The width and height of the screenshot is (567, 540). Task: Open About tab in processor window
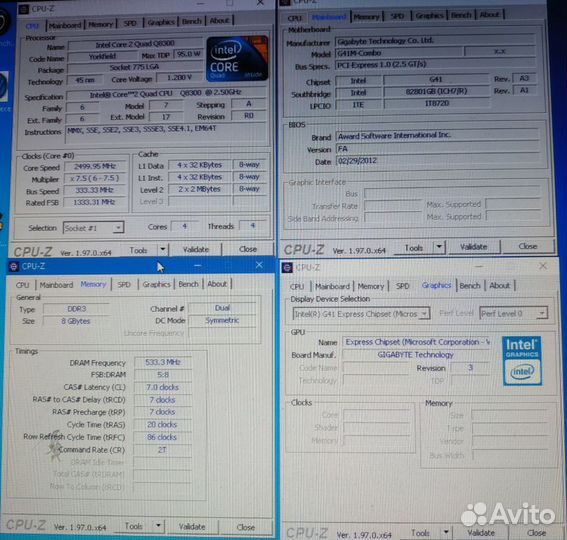click(219, 21)
